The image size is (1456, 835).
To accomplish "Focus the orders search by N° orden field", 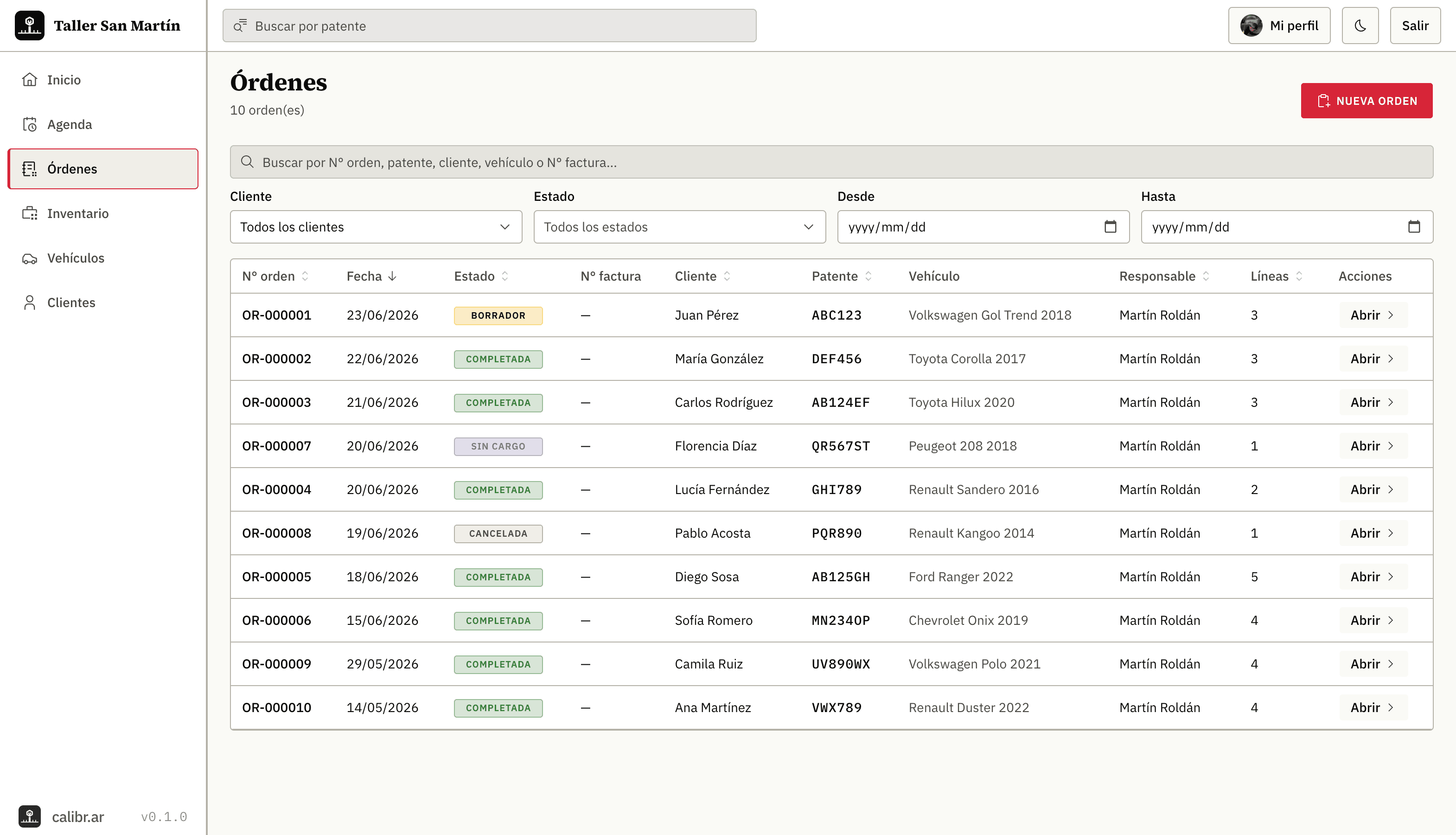I will point(832,162).
